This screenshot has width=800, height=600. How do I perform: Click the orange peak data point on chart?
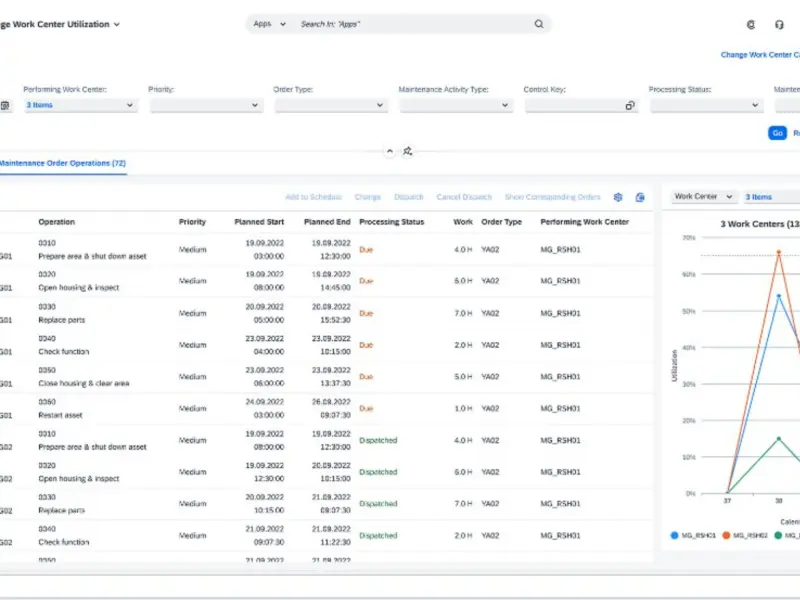[x=779, y=252]
